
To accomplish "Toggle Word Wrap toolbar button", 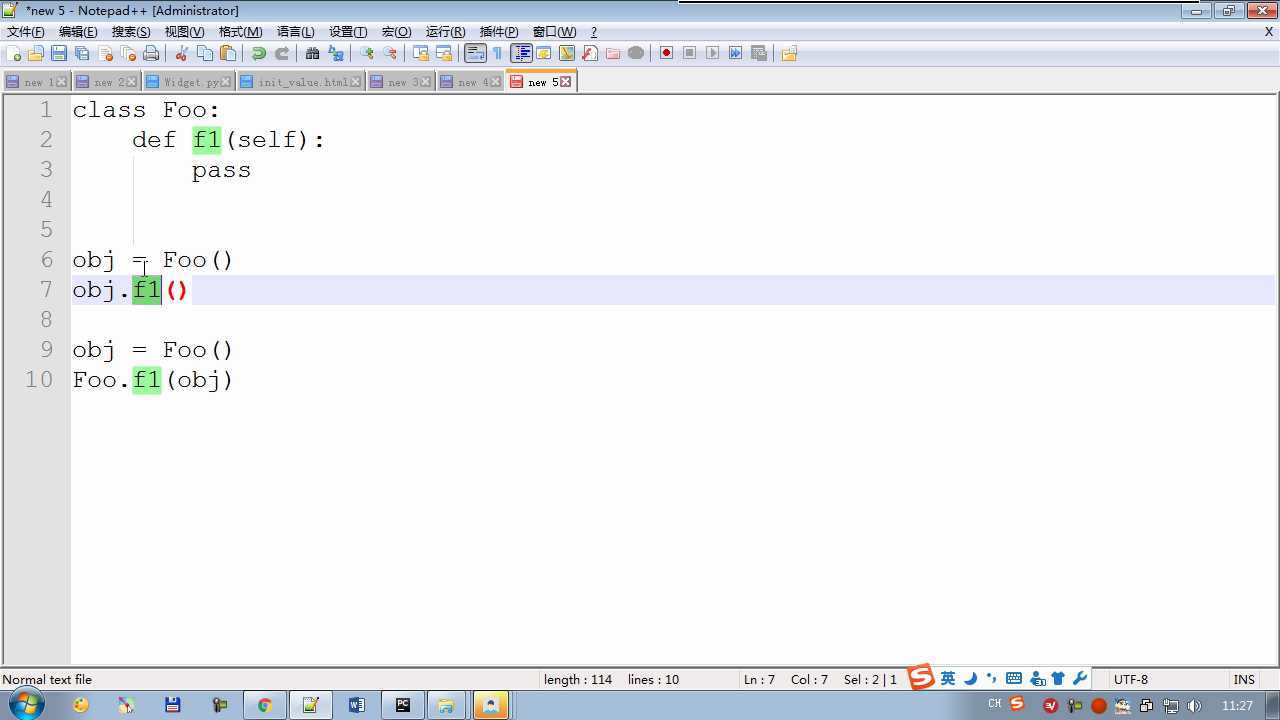I will pos(475,53).
